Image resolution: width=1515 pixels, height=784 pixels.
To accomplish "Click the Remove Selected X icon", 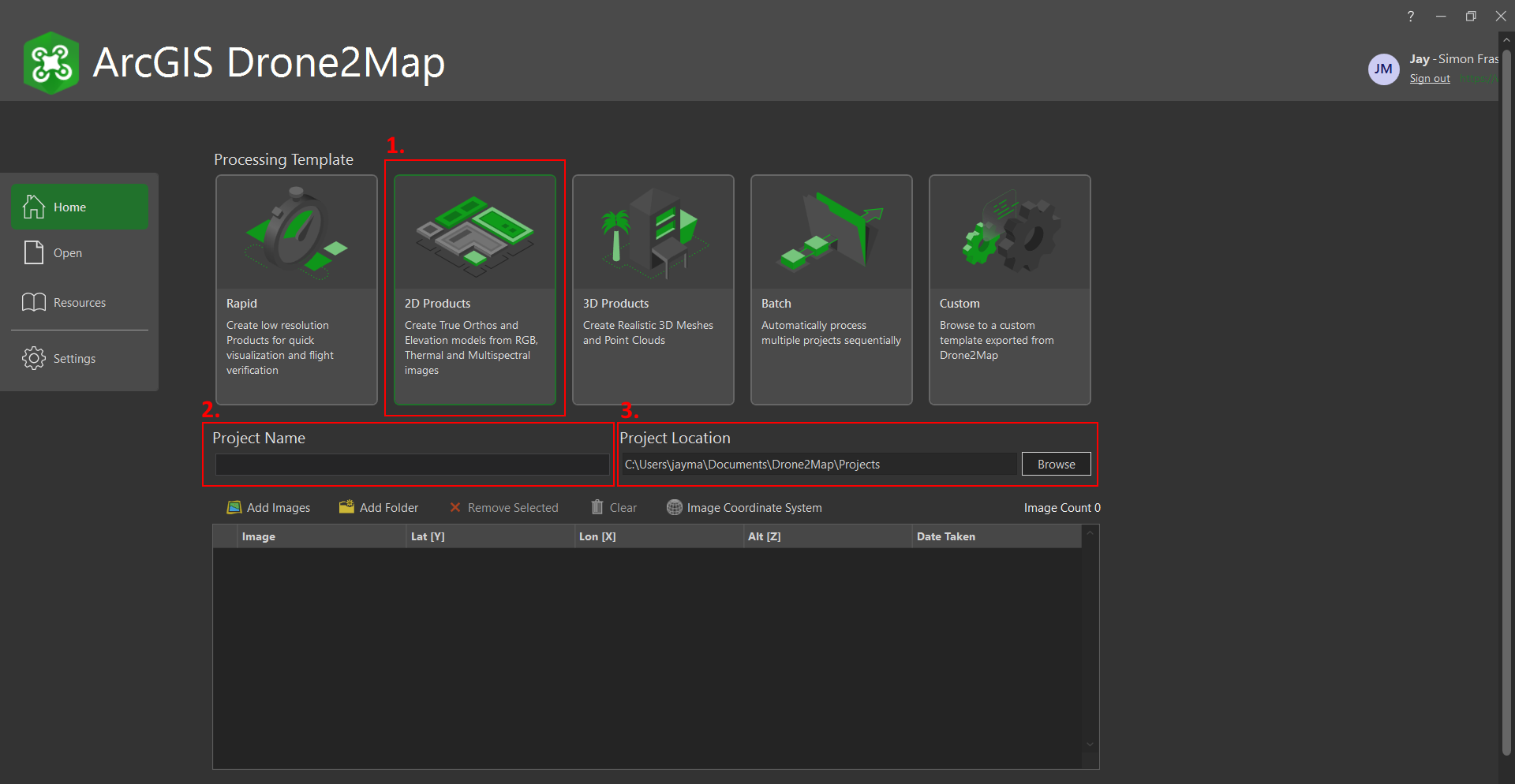I will (x=455, y=507).
